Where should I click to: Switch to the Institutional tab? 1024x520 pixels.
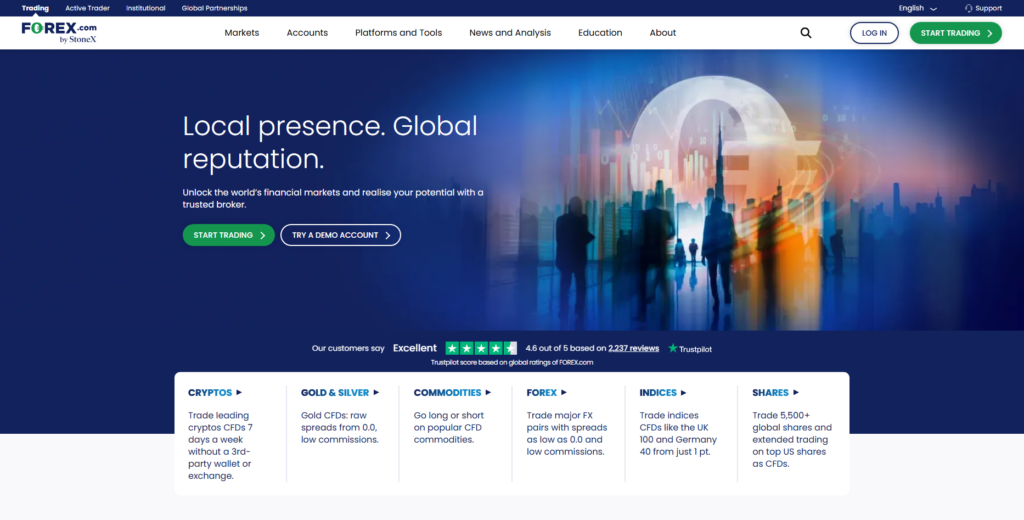[x=146, y=8]
